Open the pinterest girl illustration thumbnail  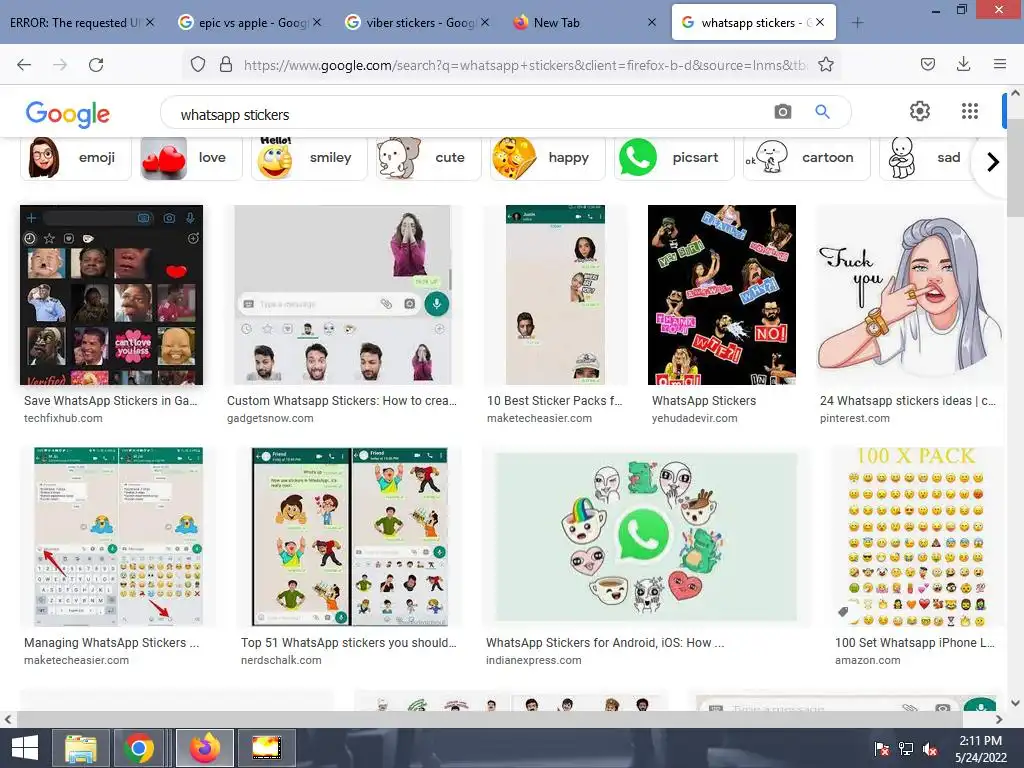[x=910, y=295]
